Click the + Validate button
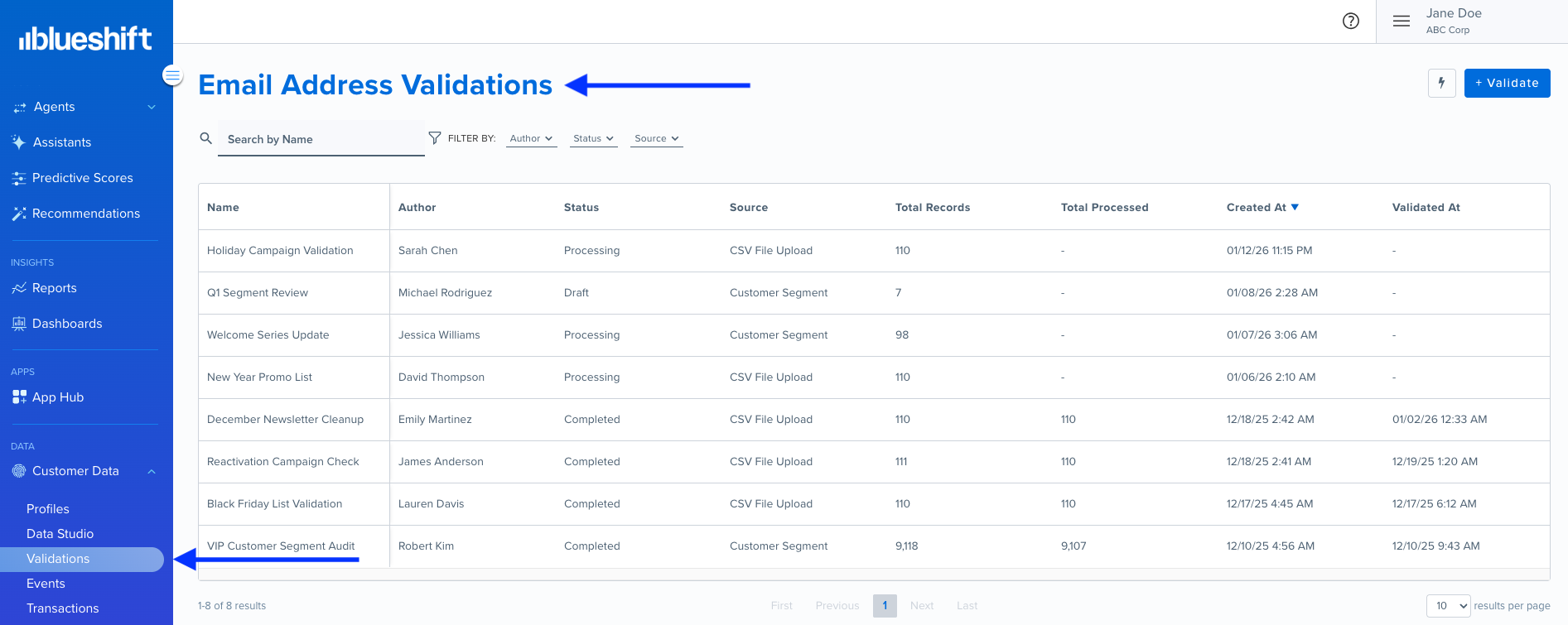This screenshot has width=1568, height=625. (x=1508, y=83)
